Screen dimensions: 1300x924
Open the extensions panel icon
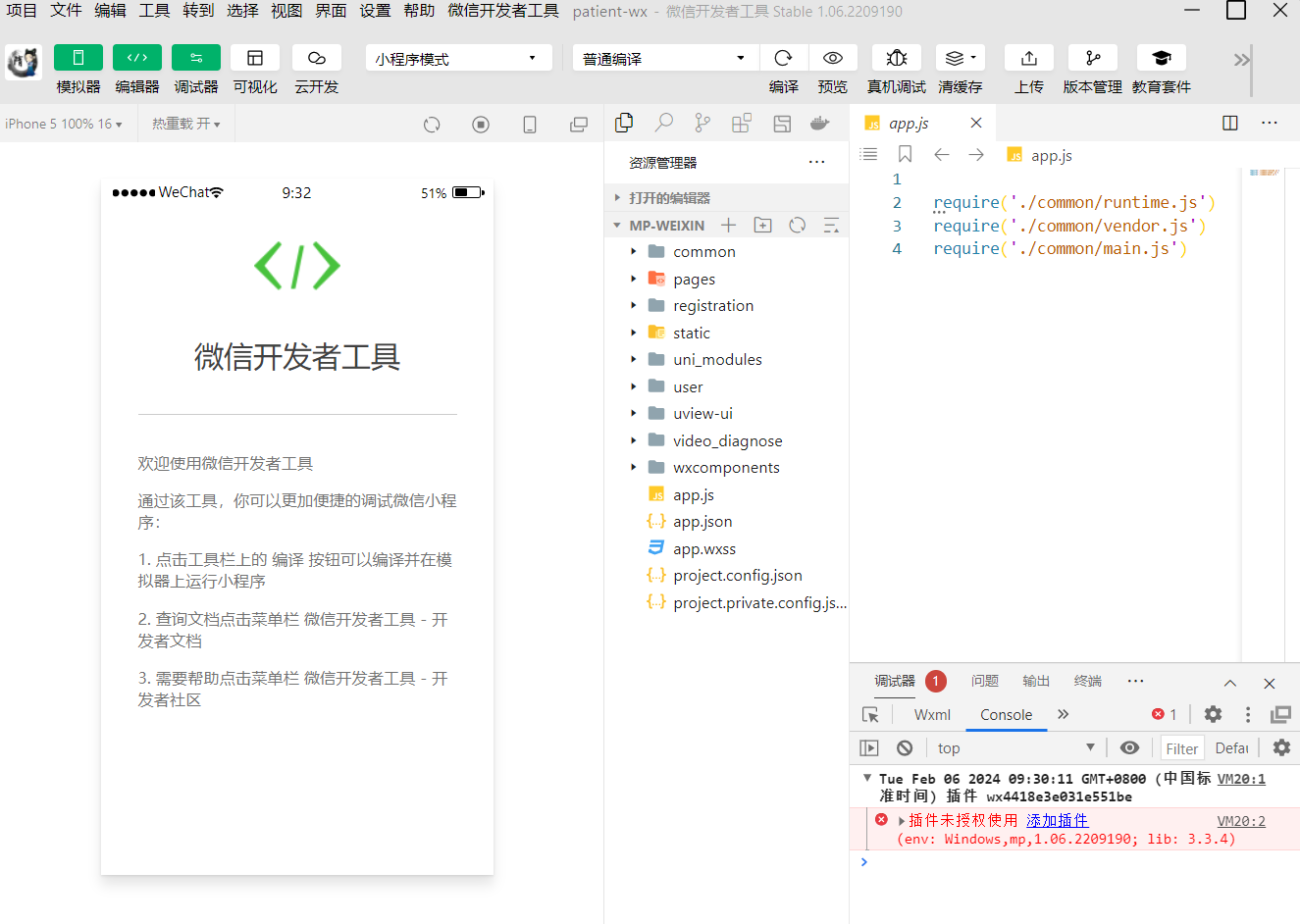(742, 123)
